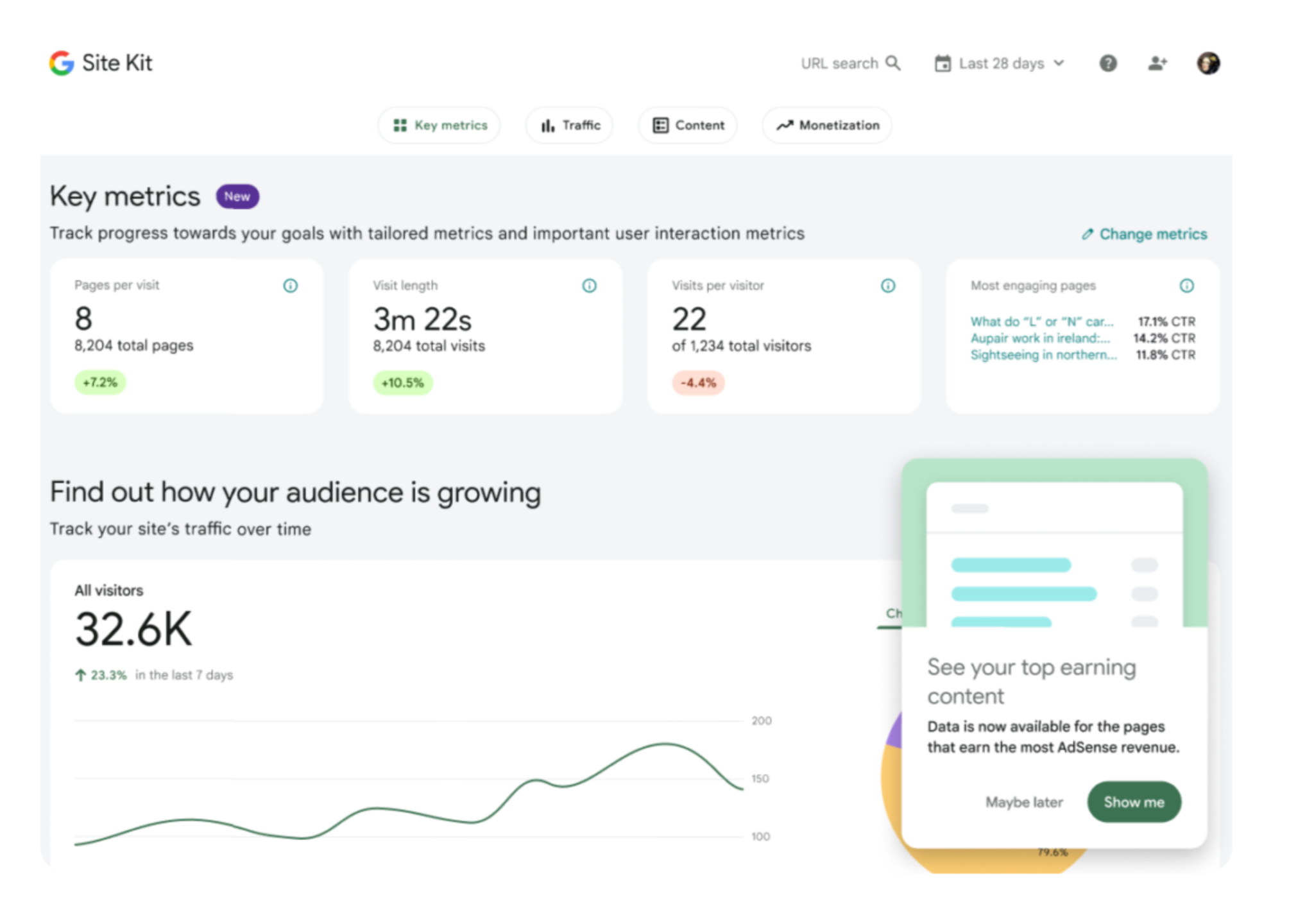
Task: Select the Key metrics tab
Action: click(x=439, y=125)
